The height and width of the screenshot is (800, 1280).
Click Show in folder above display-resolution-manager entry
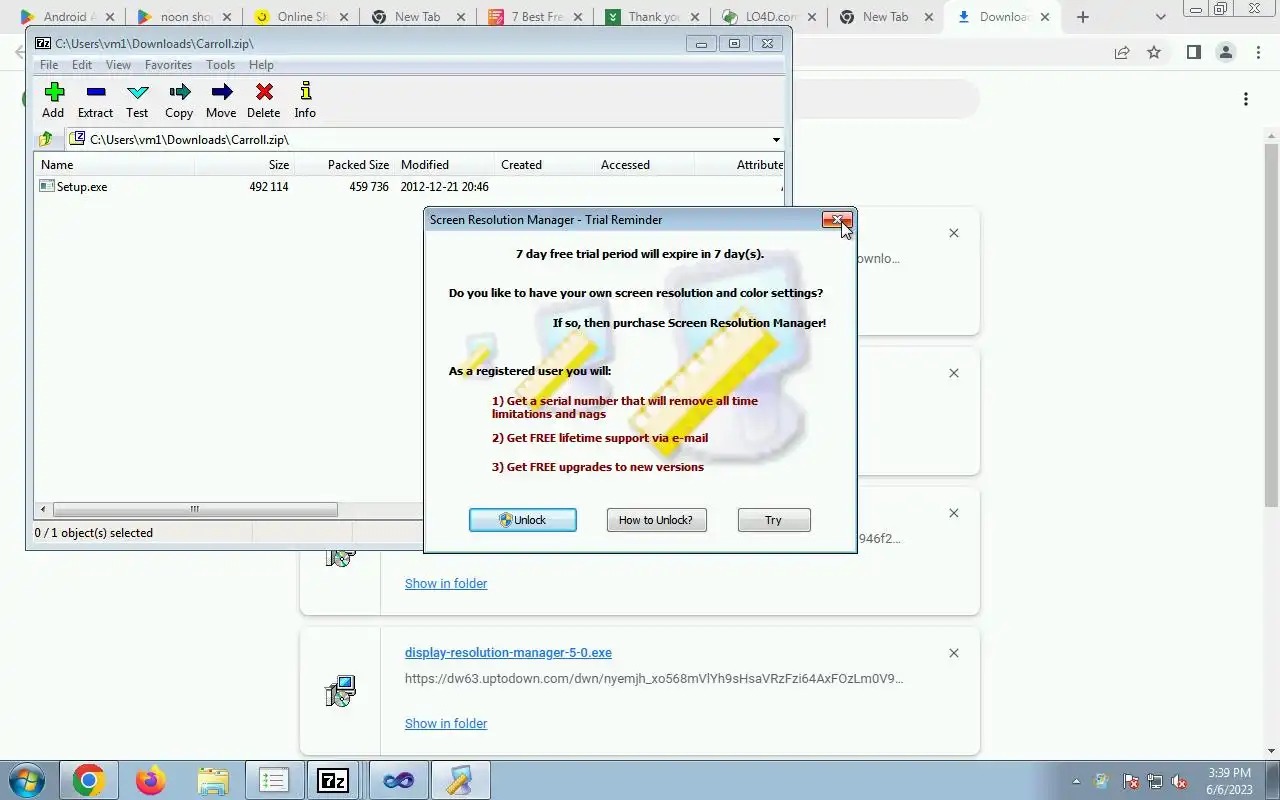[446, 583]
